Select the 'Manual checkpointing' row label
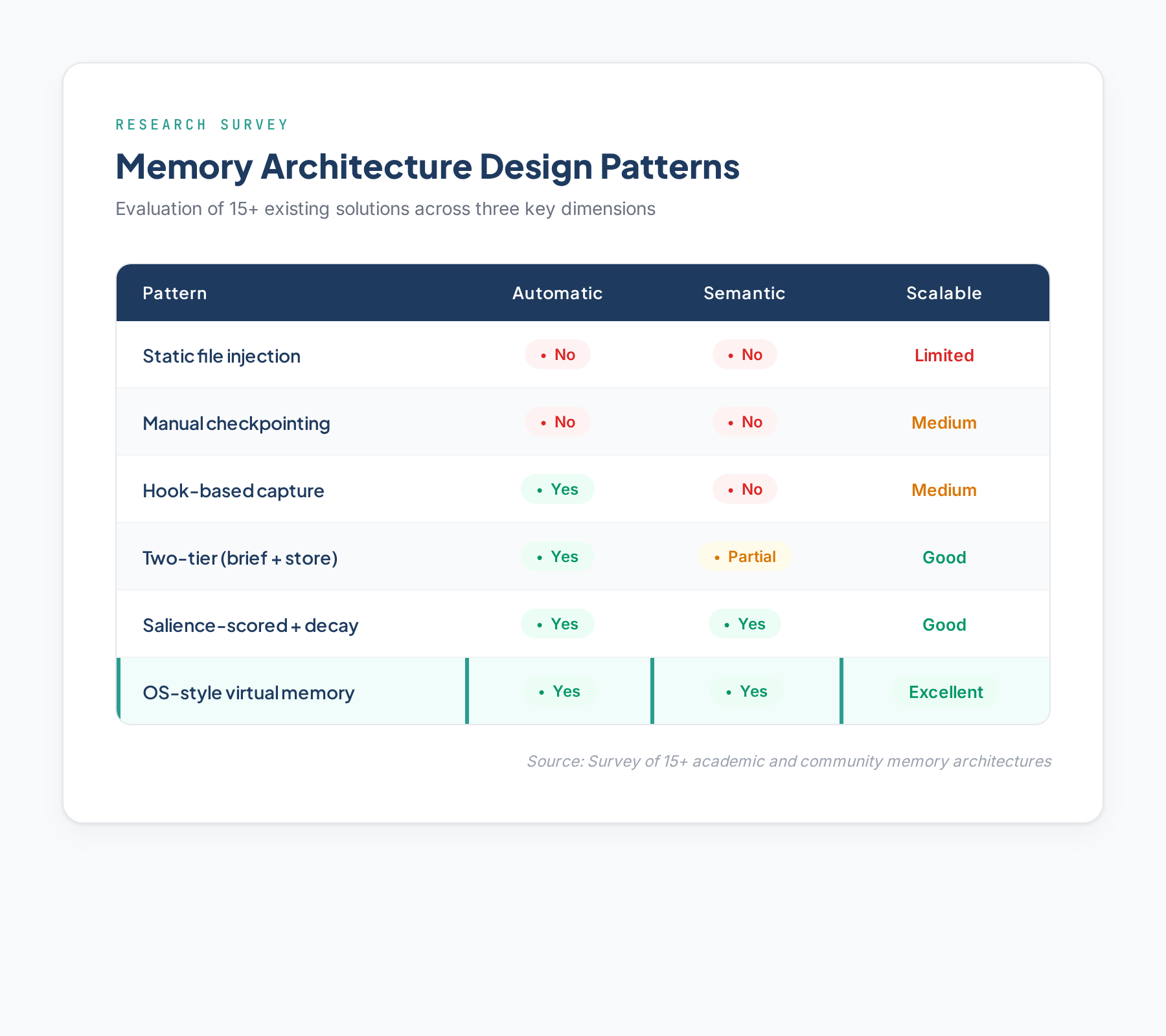The height and width of the screenshot is (1036, 1166). coord(236,423)
